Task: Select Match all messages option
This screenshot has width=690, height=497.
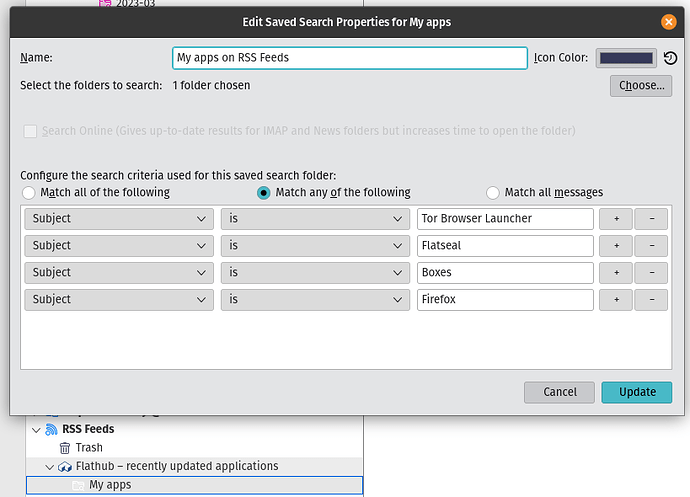Action: (x=492, y=193)
